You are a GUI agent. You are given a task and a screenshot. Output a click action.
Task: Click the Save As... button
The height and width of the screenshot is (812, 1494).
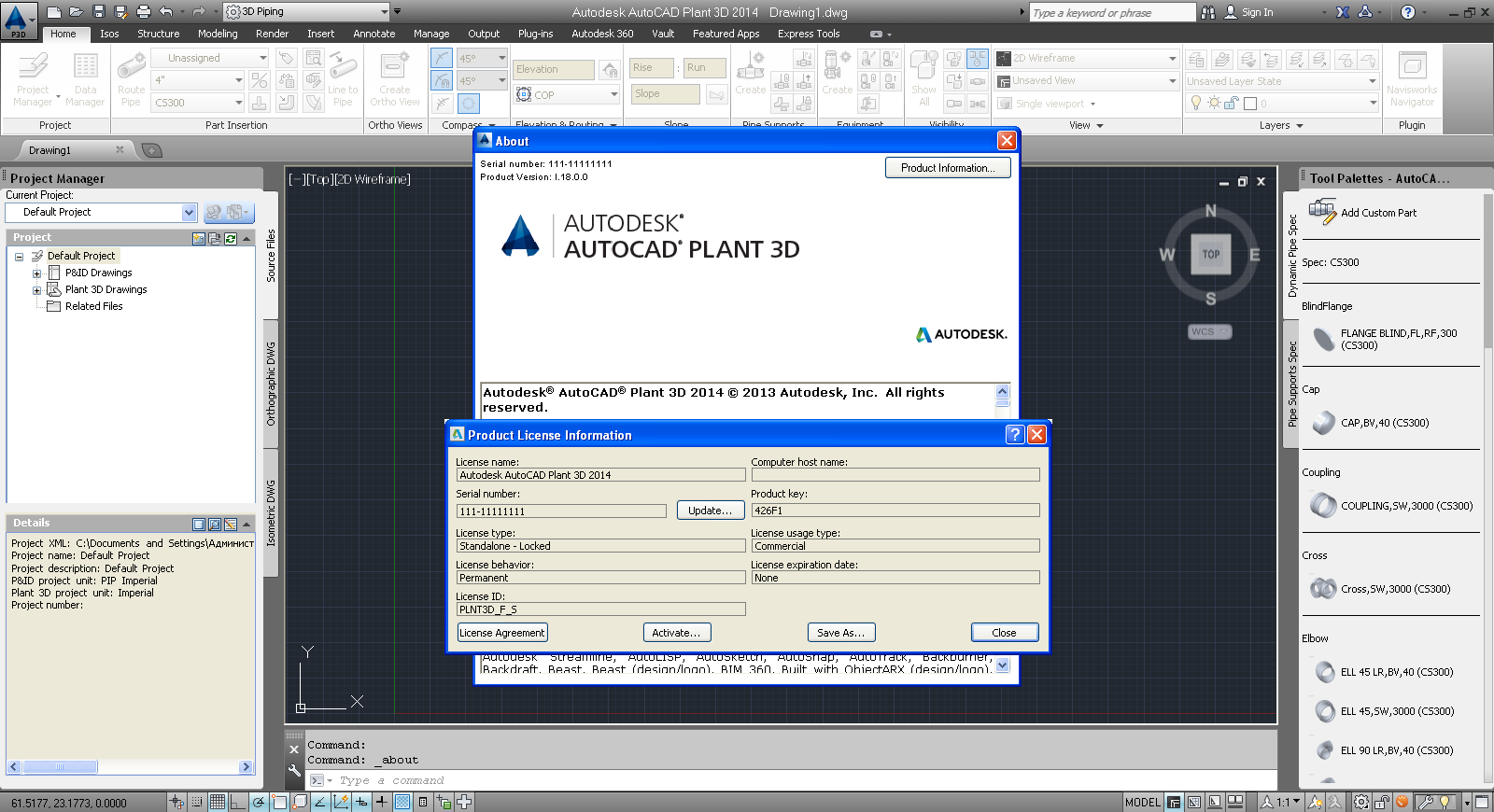click(841, 633)
